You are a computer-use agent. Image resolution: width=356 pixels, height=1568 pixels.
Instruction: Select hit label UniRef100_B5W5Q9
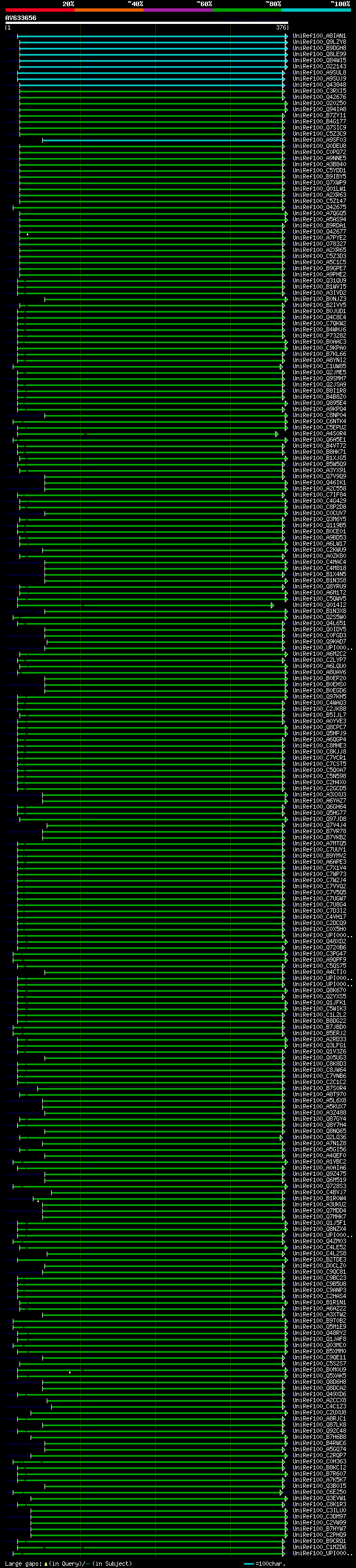[x=319, y=464]
